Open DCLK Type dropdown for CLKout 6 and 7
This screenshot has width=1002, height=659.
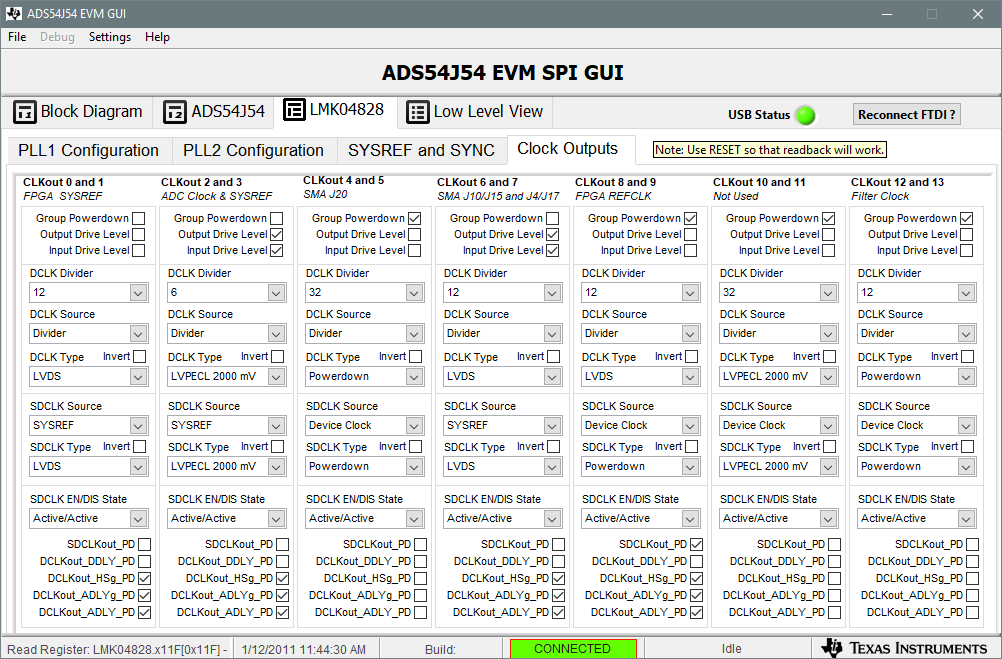coord(503,376)
